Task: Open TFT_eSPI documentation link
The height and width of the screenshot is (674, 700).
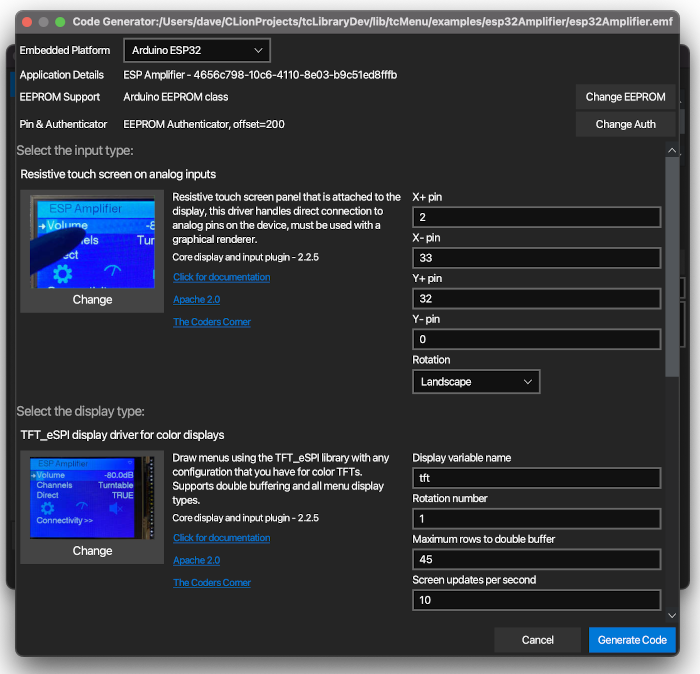Action: [221, 538]
